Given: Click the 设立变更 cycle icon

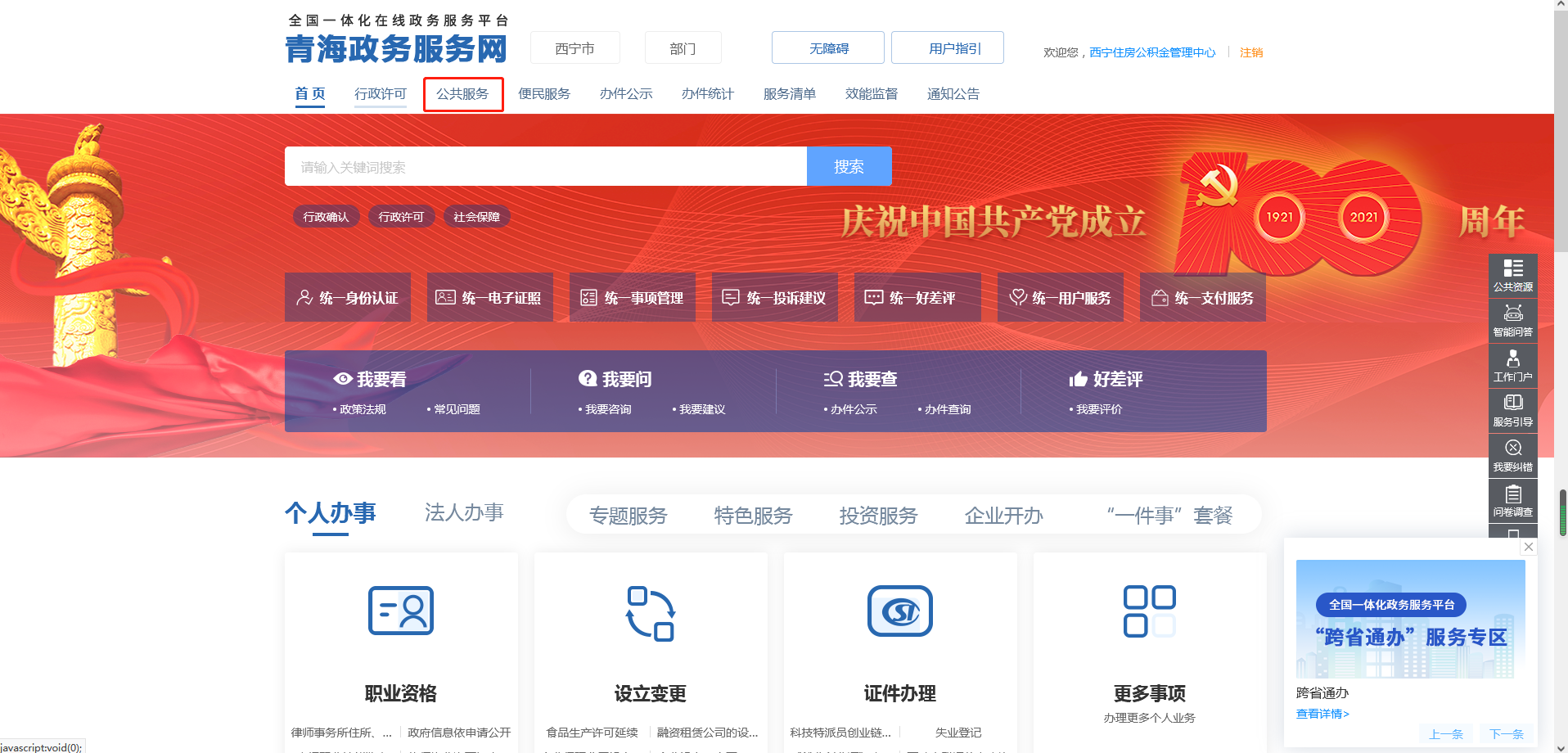Looking at the screenshot, I should coord(651,613).
